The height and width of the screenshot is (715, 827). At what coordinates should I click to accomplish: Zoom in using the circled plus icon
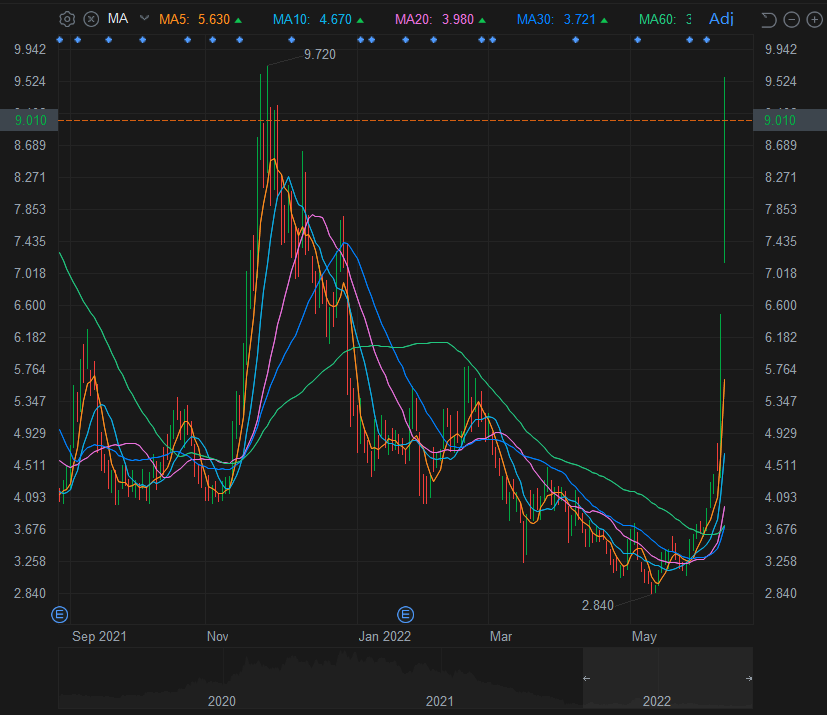pos(814,20)
